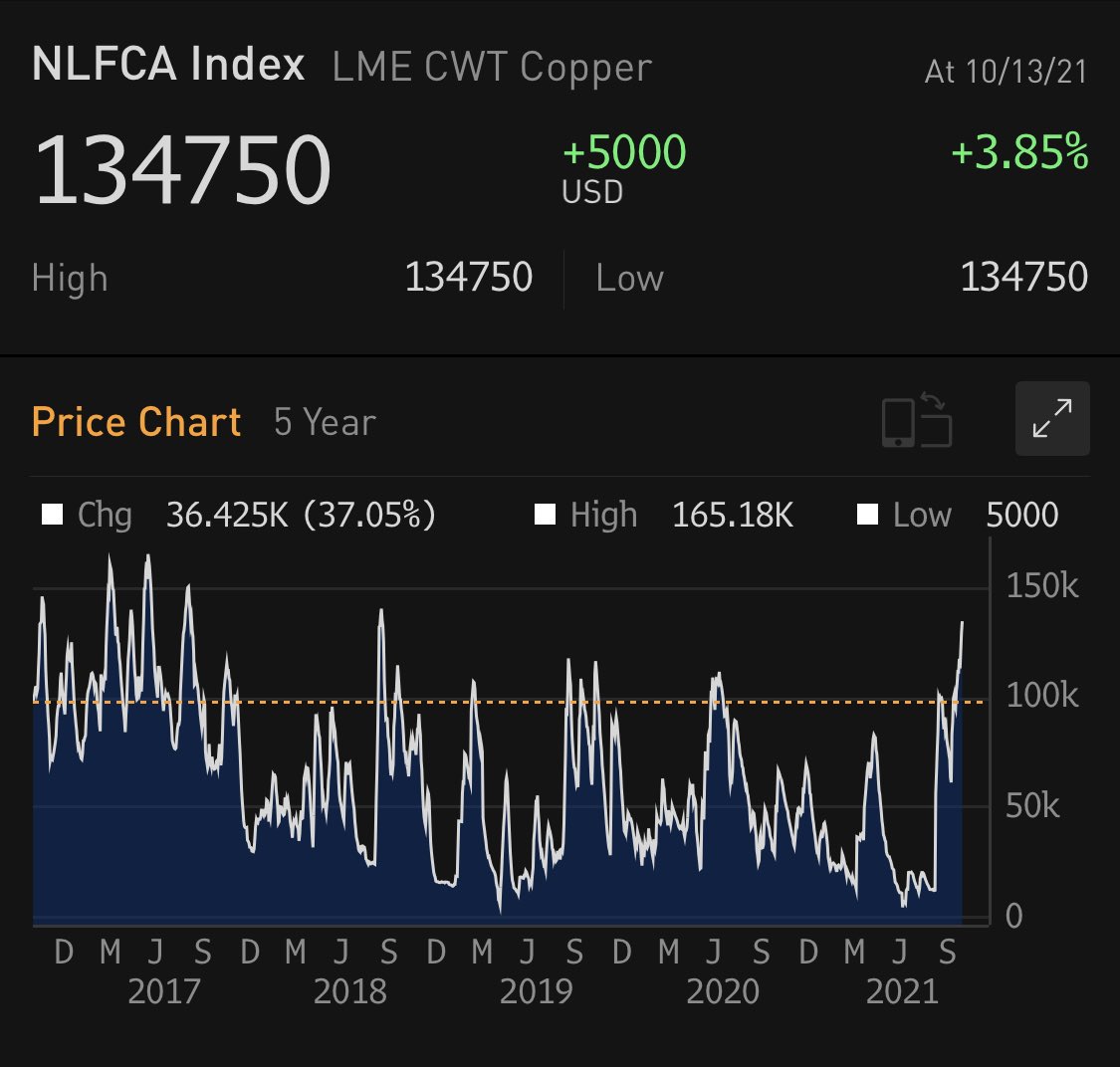Click the 2019 axis year label
The image size is (1120, 1067).
click(x=539, y=990)
